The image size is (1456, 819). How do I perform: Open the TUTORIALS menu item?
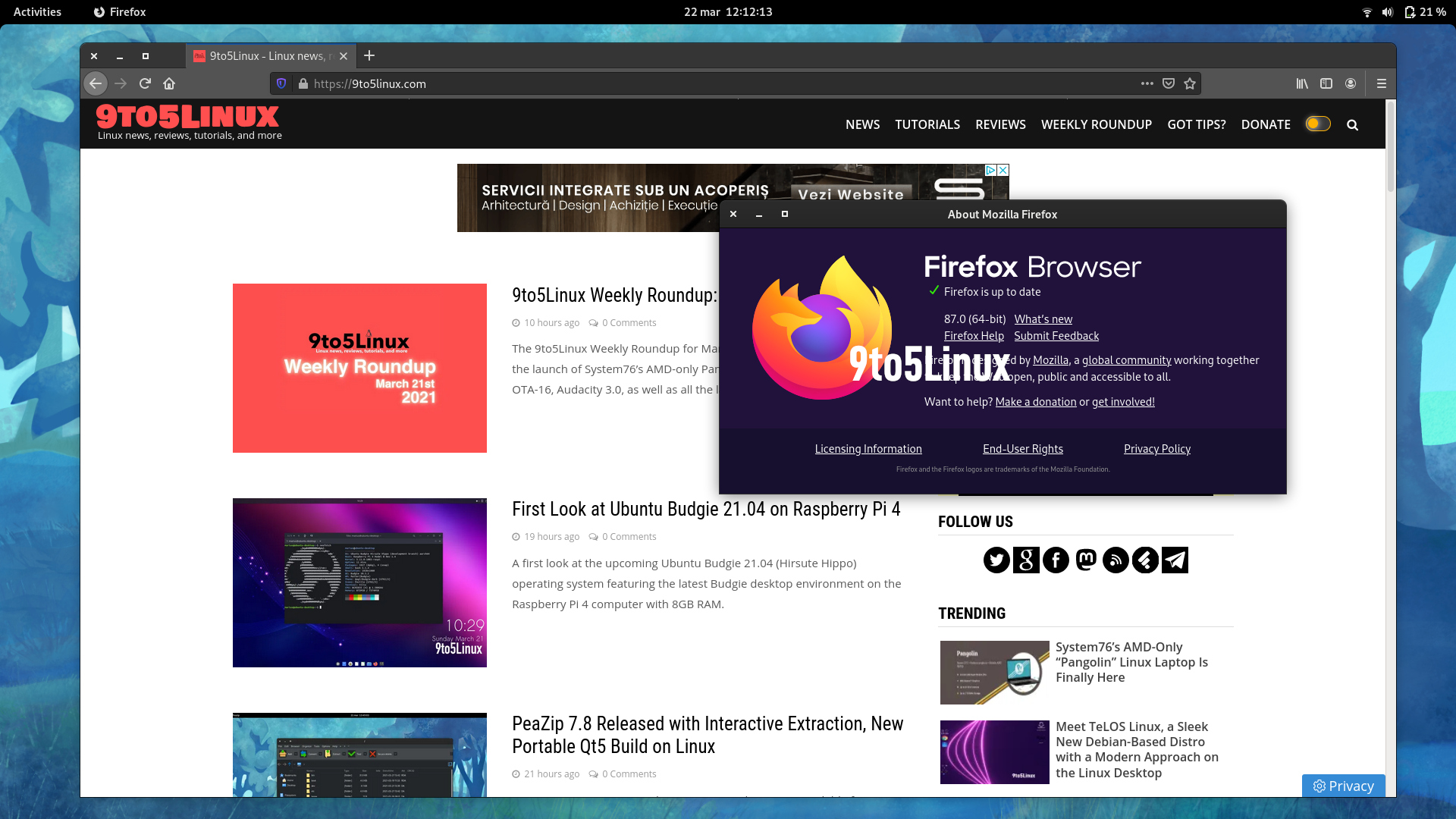[x=927, y=124]
